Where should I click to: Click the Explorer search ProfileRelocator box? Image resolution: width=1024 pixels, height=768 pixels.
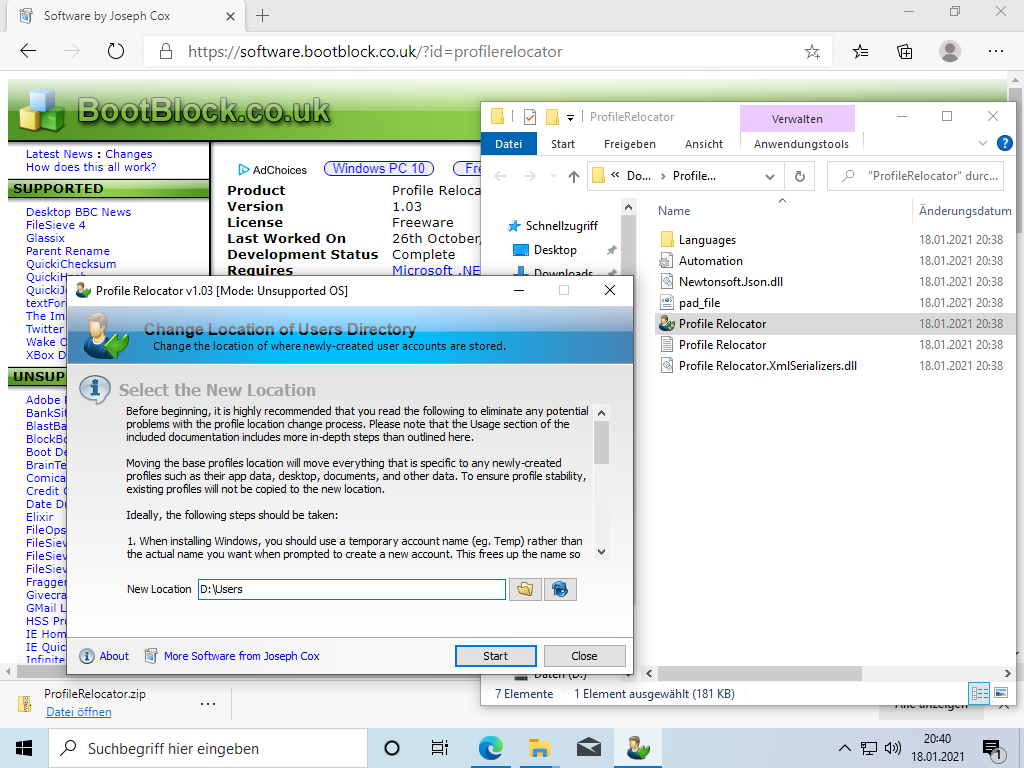(x=915, y=176)
